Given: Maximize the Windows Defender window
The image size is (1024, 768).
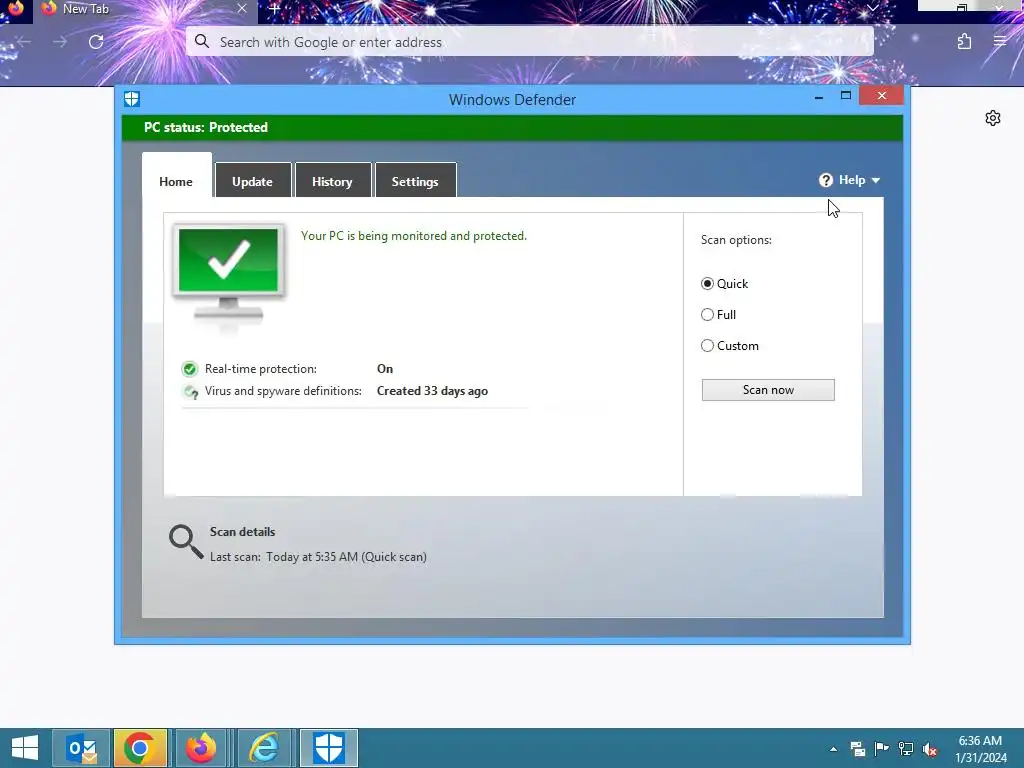Looking at the screenshot, I should [846, 96].
